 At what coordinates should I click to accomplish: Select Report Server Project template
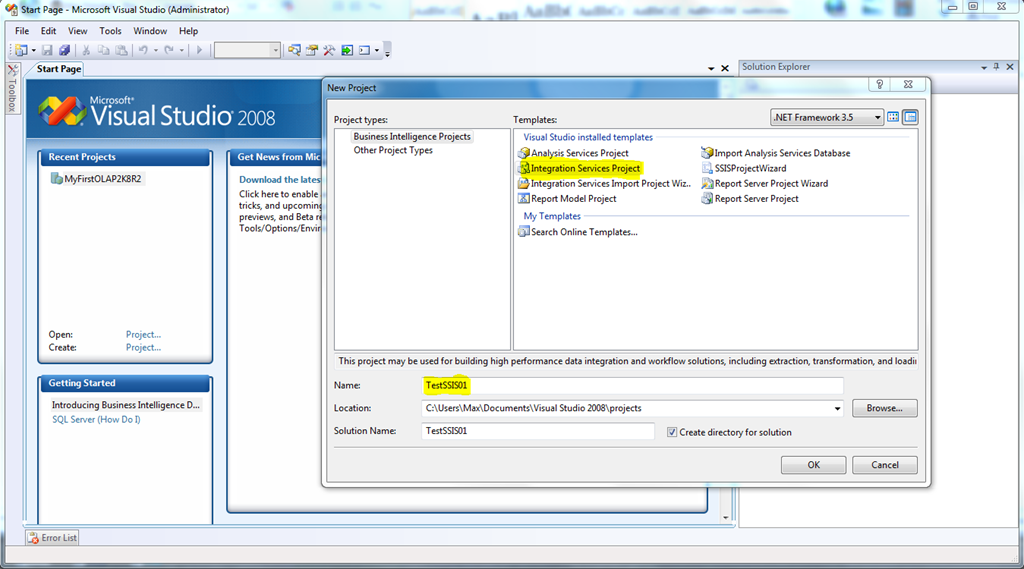pyautogui.click(x=750, y=199)
